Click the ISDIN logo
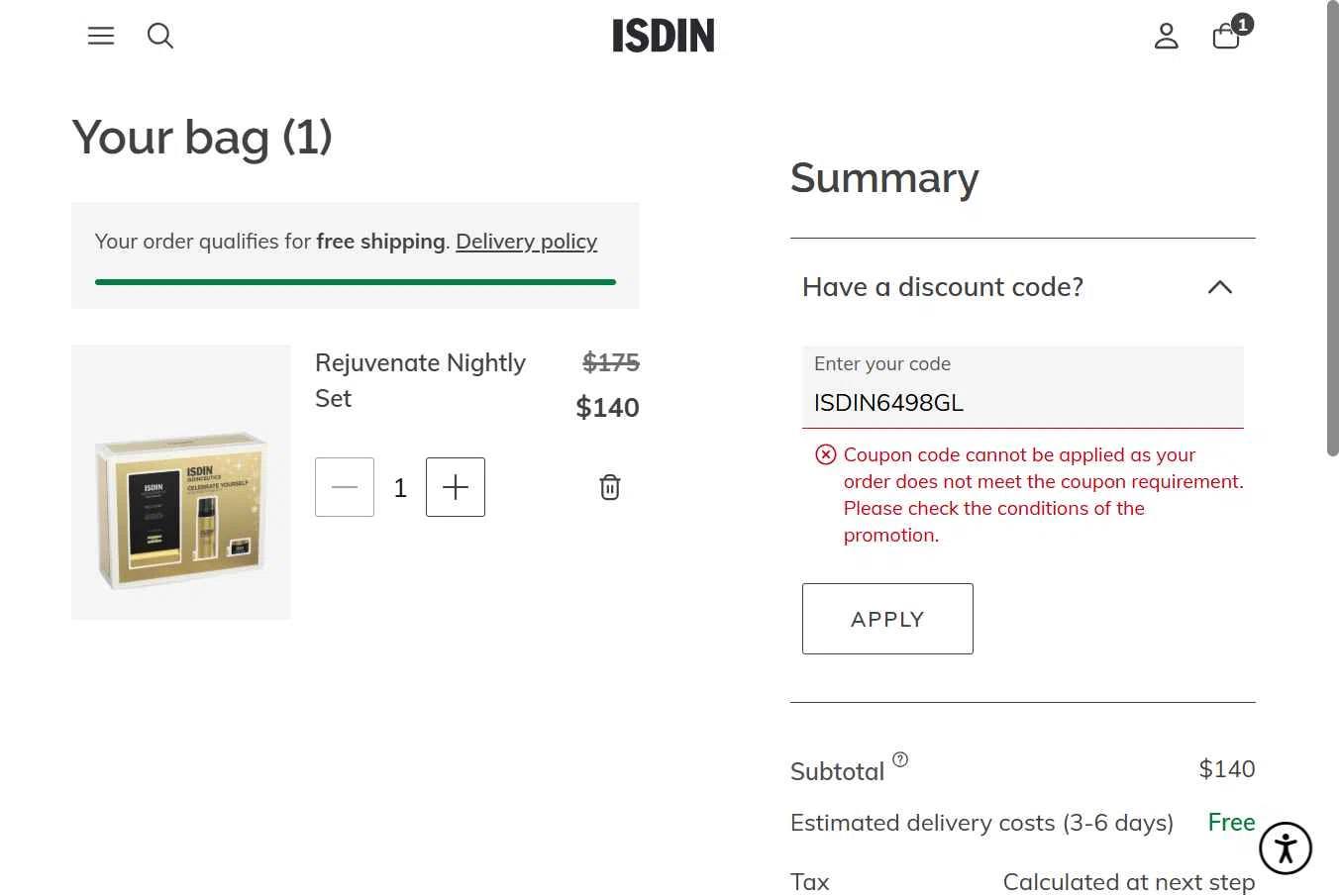Image resolution: width=1339 pixels, height=896 pixels. (x=663, y=37)
